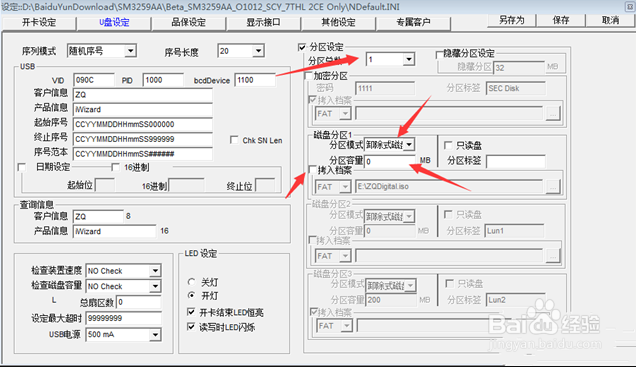The height and width of the screenshot is (367, 636).
Task: Click 查询信息 客户信息 field
Action: [98, 216]
